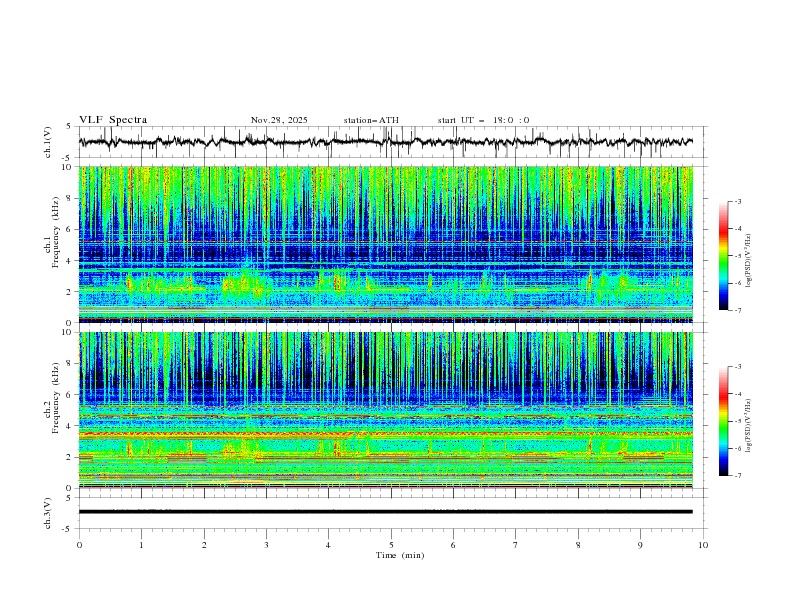Click the time axis tick label '6'
Screen dimensions: 792x612
[x=453, y=545]
